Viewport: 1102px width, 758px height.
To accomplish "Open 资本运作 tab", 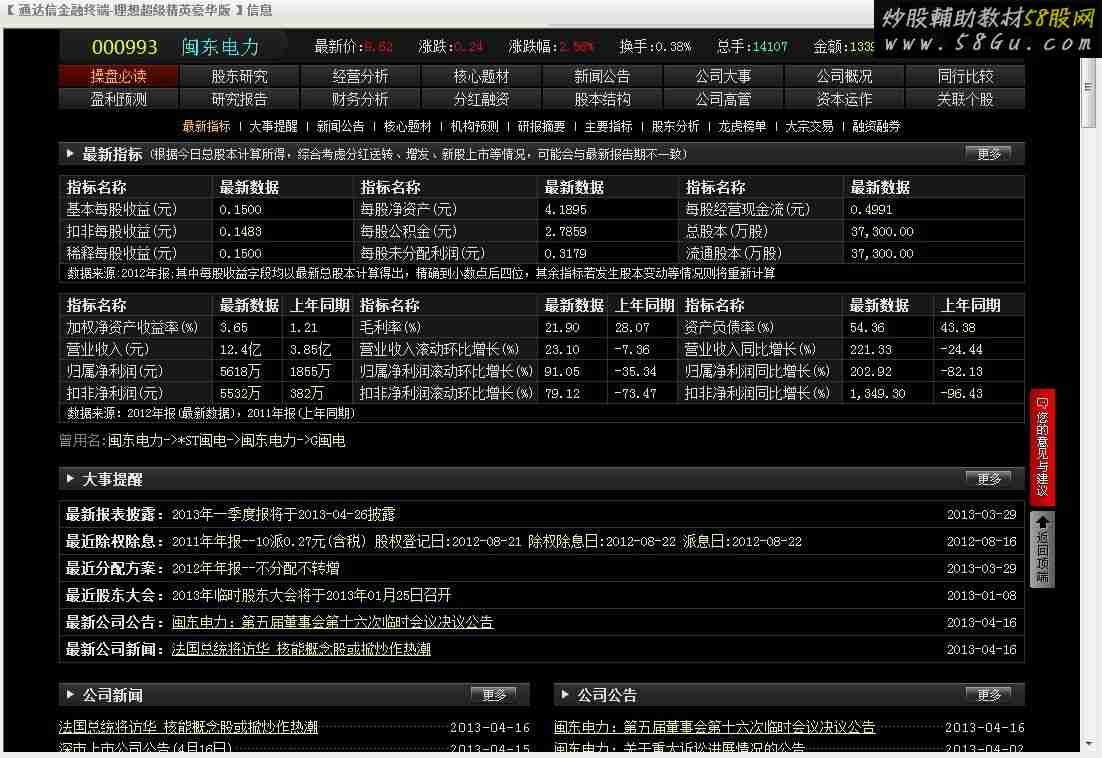I will click(844, 99).
